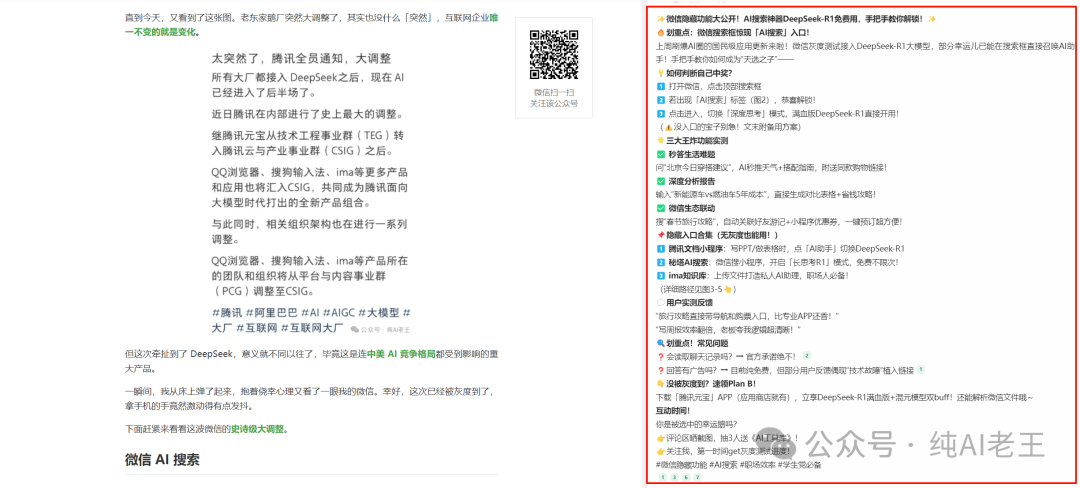Screen dimensions: 1080x488
Task: Click the bold label '深度分析报告'
Action: click(691, 181)
